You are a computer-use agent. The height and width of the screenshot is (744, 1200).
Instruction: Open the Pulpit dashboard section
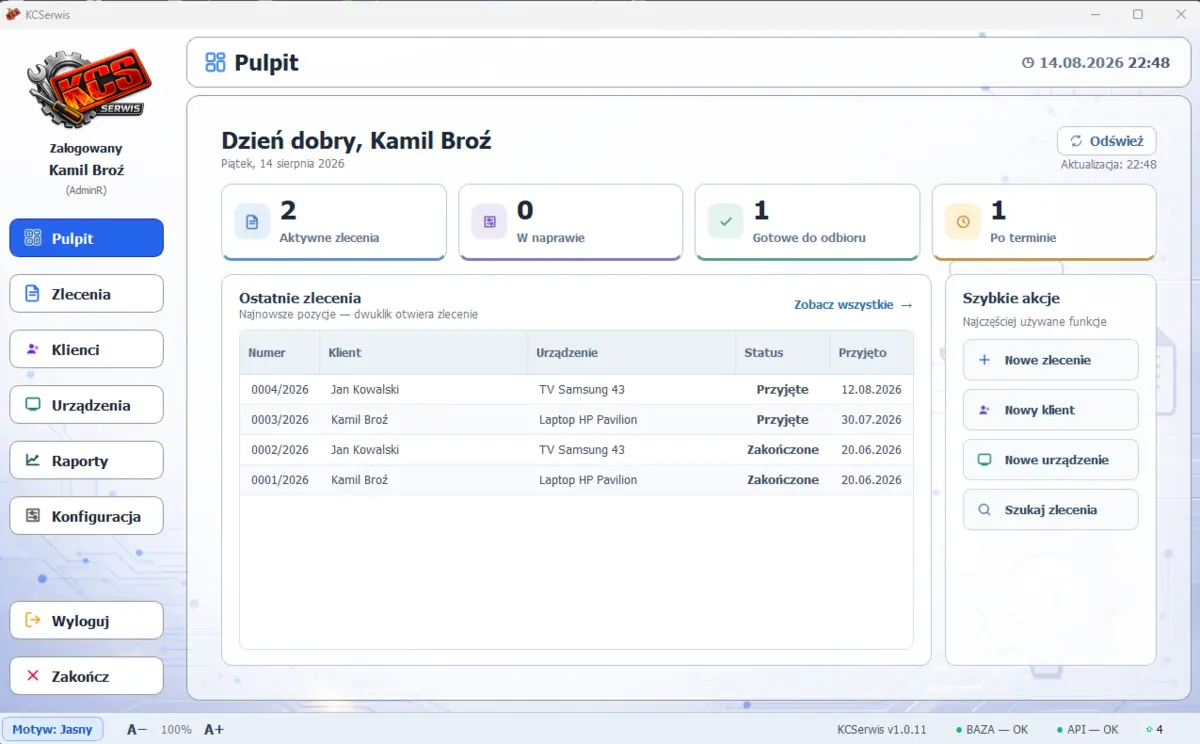[87, 238]
